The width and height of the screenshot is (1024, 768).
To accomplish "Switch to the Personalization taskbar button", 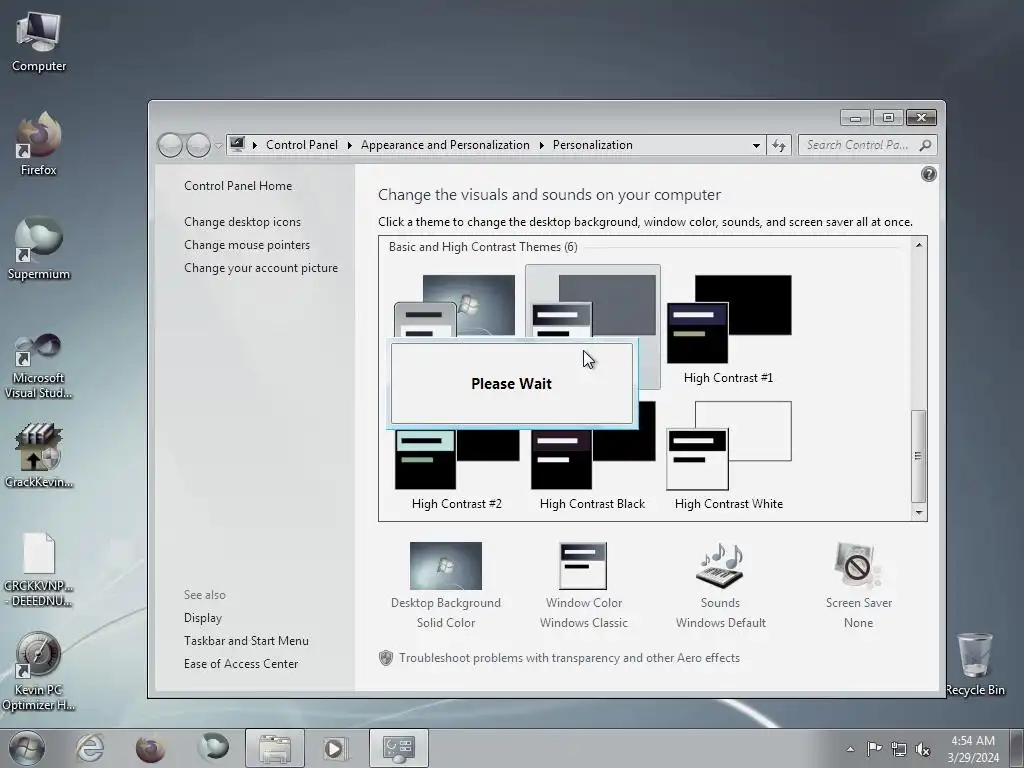I will point(398,748).
